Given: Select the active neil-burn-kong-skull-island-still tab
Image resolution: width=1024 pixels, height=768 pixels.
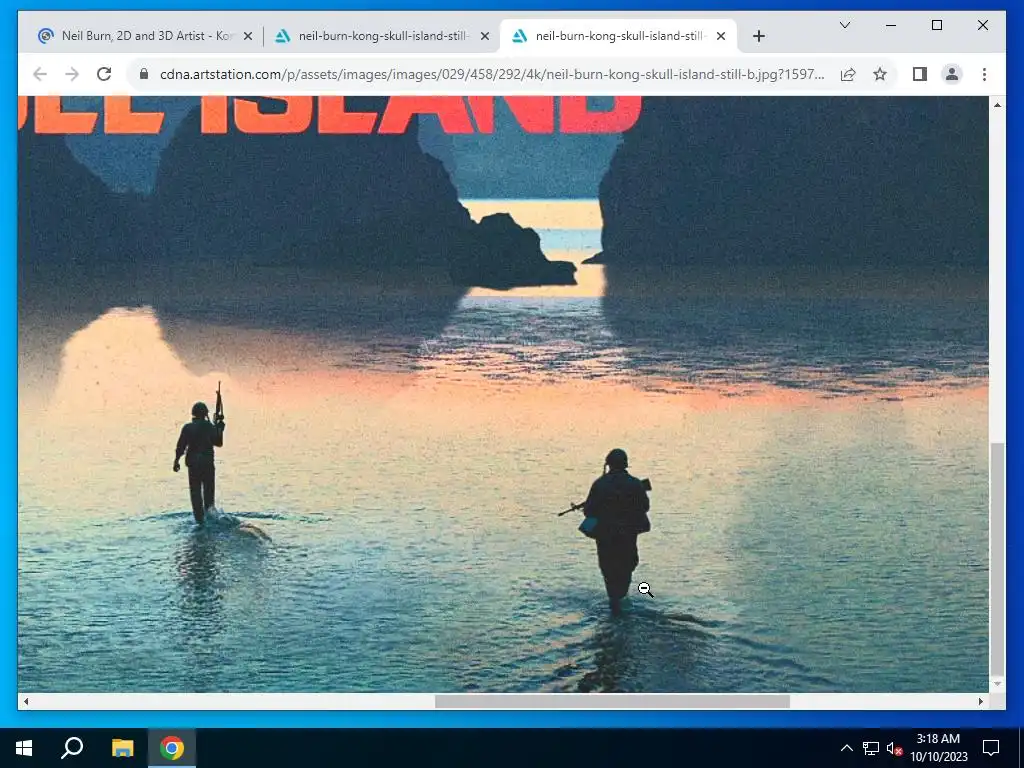Looking at the screenshot, I should pos(618,36).
